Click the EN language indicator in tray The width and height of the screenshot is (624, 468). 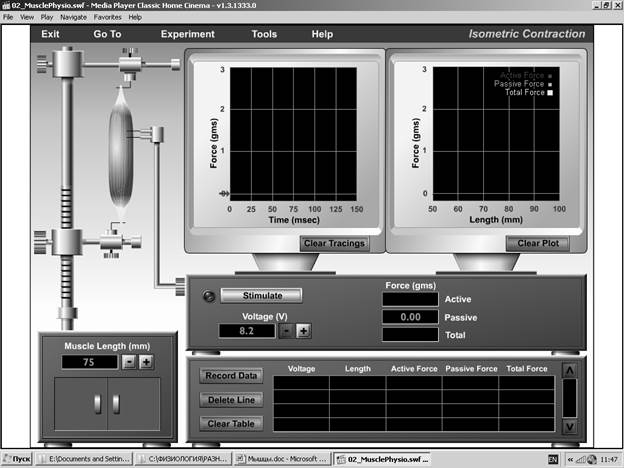[x=553, y=460]
